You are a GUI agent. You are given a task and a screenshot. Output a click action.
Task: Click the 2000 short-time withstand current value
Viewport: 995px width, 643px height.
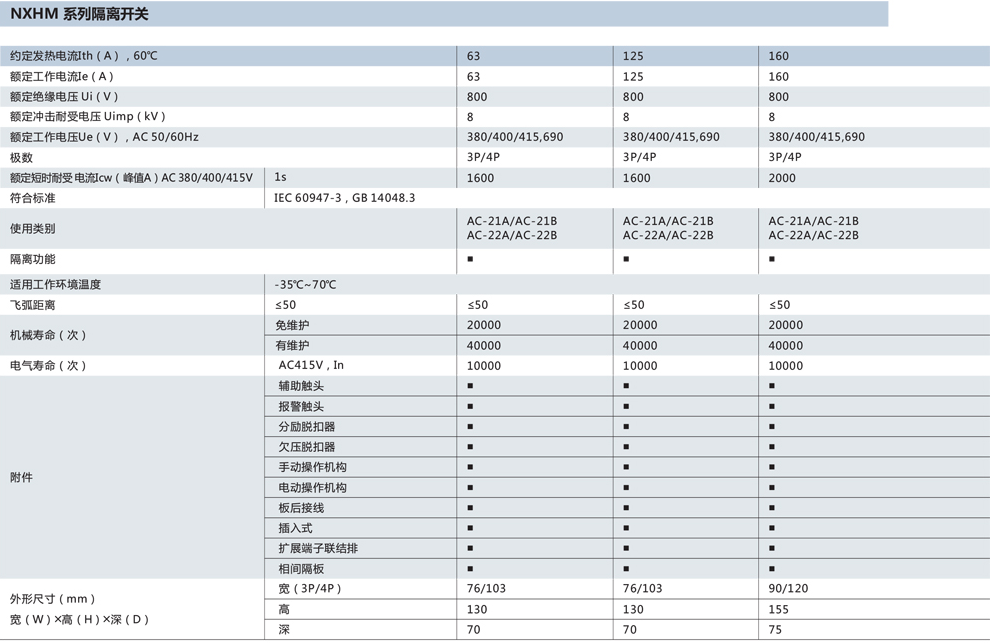[782, 178]
